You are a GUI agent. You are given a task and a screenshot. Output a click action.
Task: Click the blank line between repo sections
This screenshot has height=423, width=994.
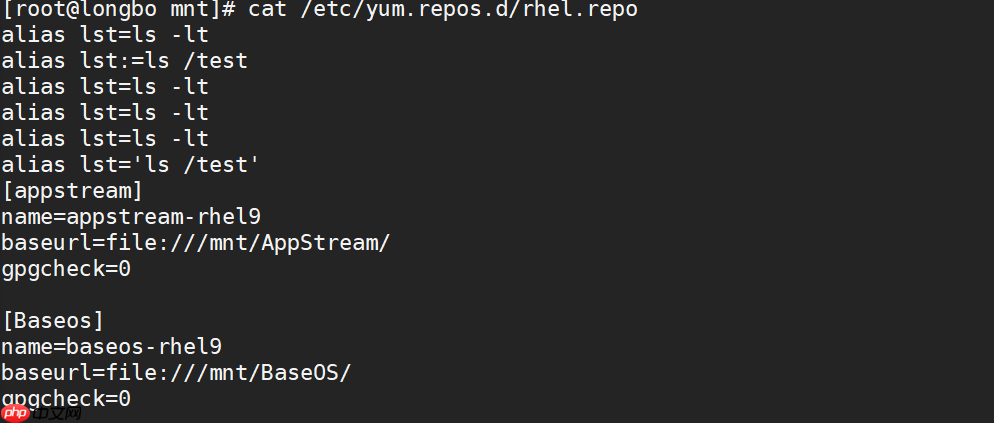click(497, 296)
